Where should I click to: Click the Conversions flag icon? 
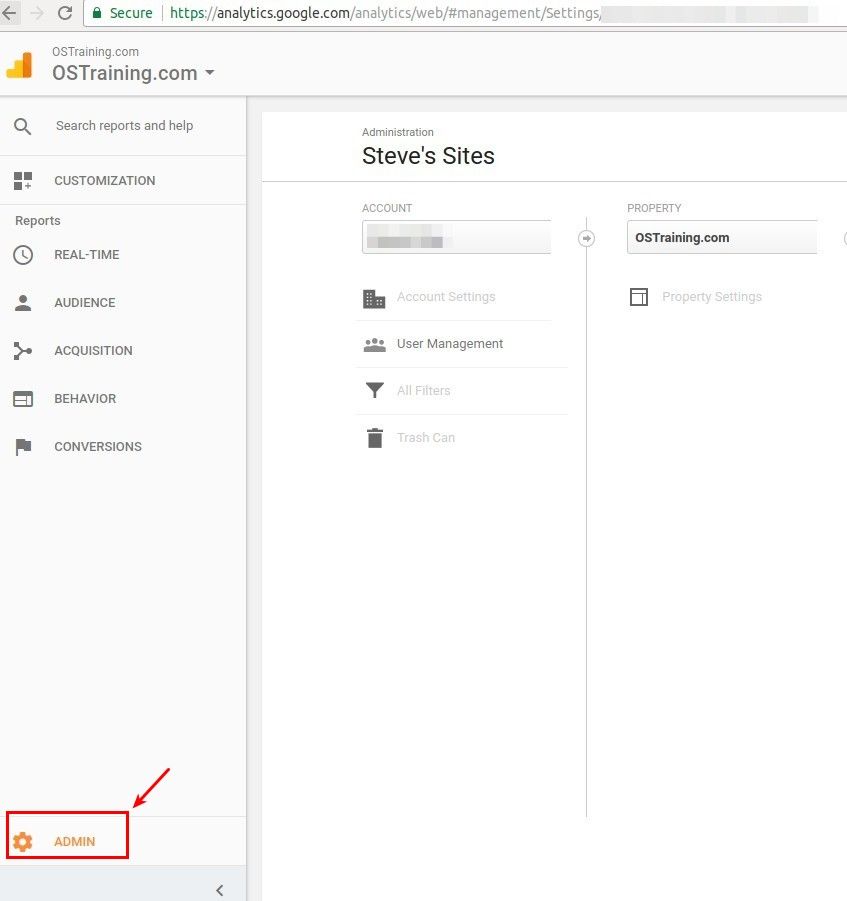pos(23,446)
